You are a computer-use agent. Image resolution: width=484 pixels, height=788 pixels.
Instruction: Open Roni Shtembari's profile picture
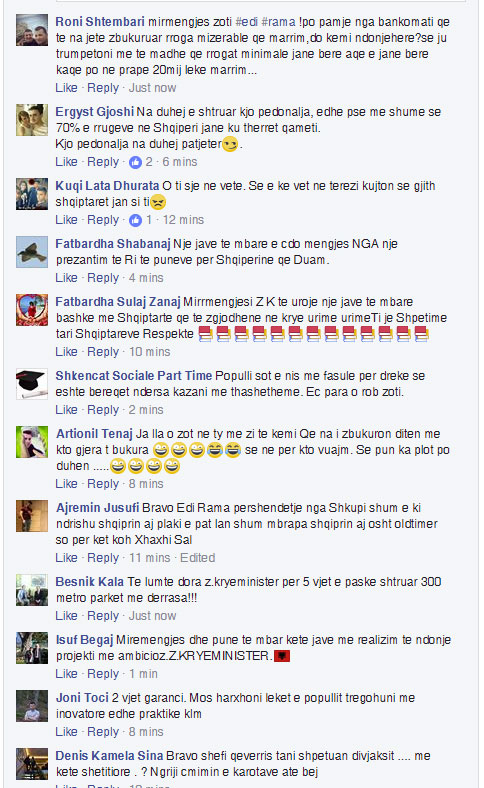click(x=32, y=30)
